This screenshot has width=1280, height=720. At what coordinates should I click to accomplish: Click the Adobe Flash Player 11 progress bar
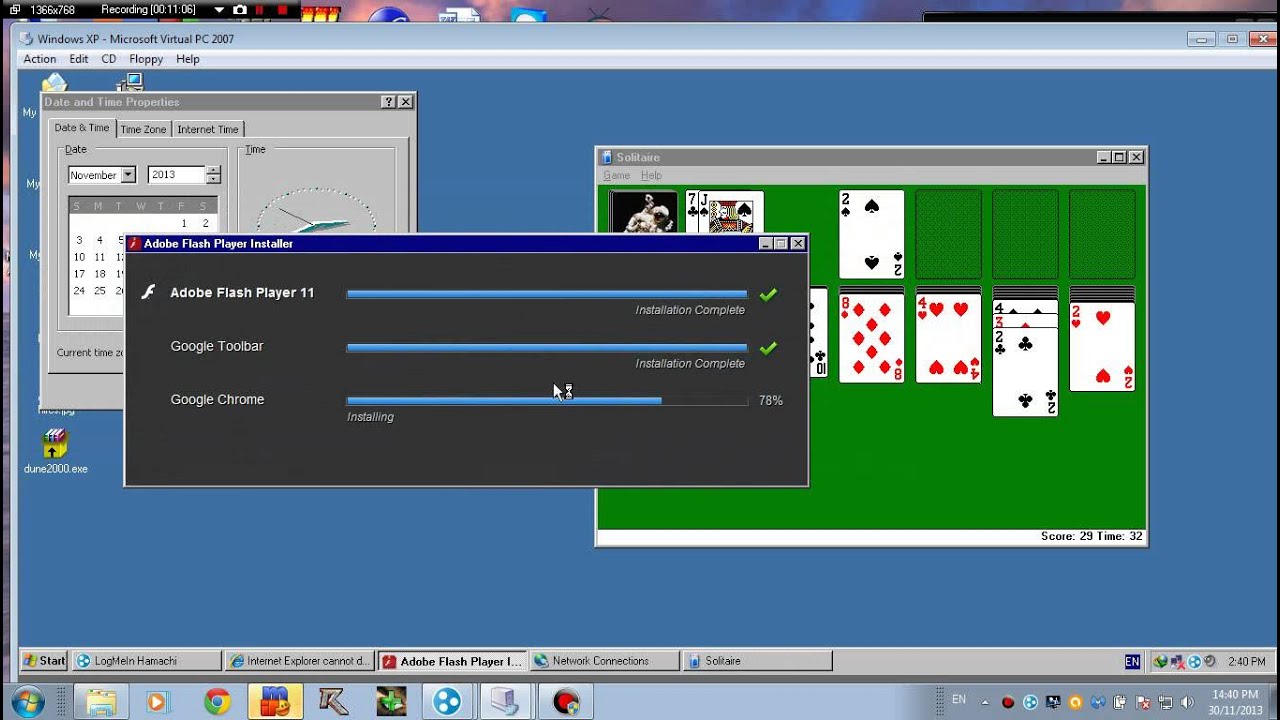(x=547, y=294)
